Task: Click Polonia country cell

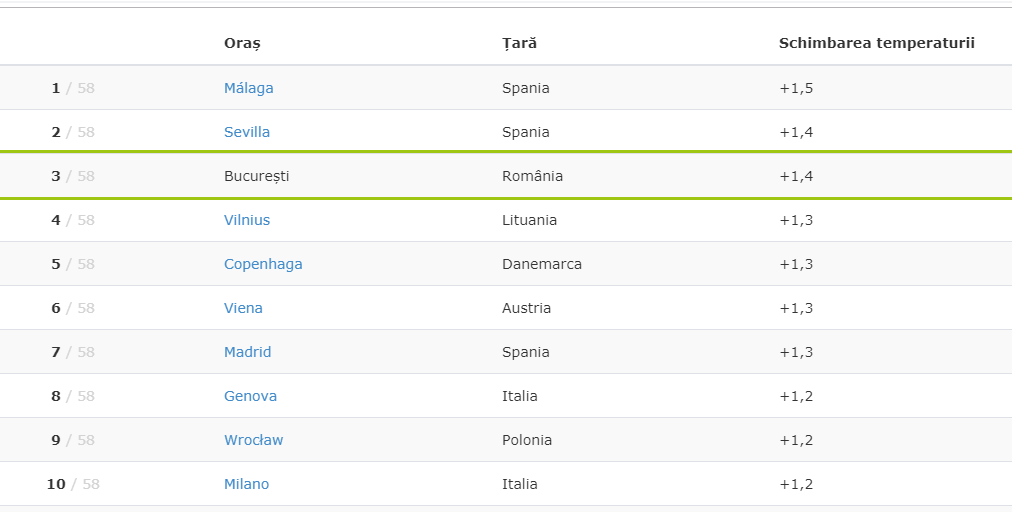Action: 527,440
